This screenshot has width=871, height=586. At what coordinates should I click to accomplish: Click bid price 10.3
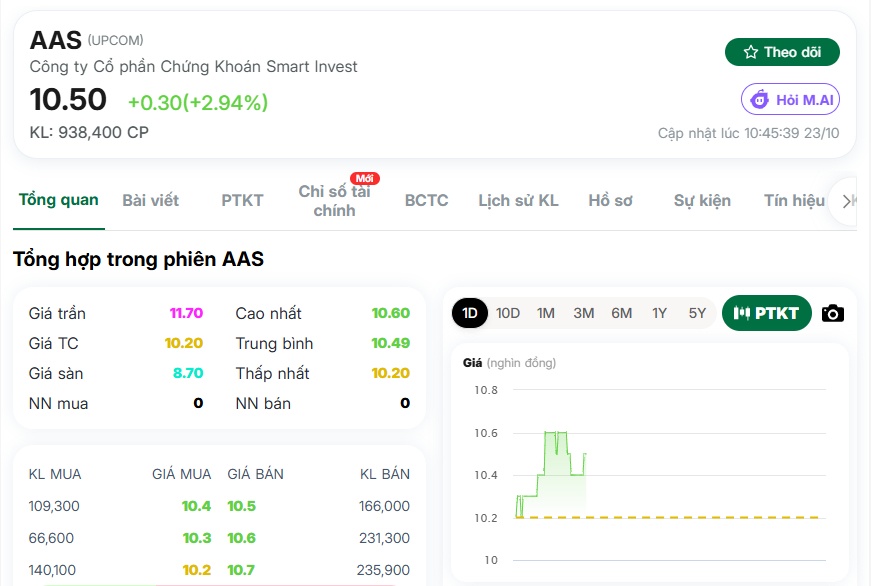[x=197, y=538]
